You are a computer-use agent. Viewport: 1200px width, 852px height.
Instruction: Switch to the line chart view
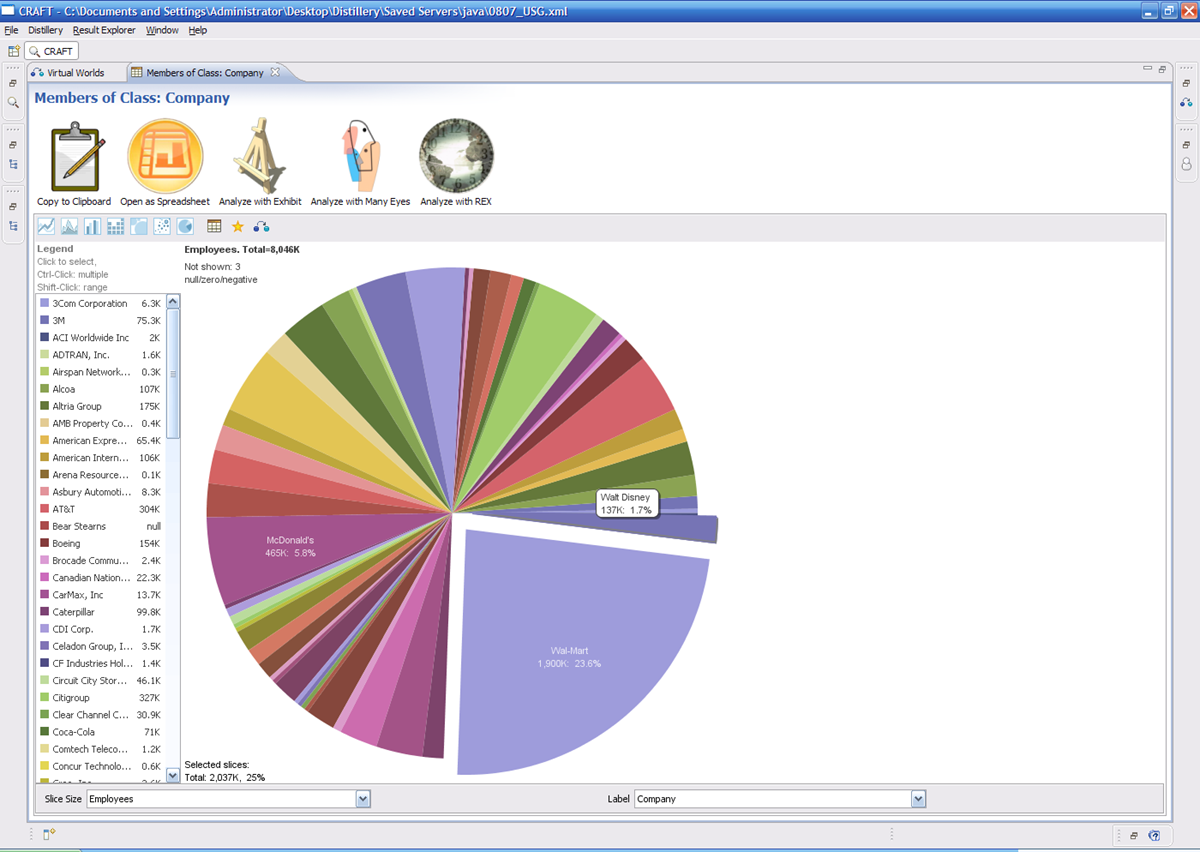46,227
